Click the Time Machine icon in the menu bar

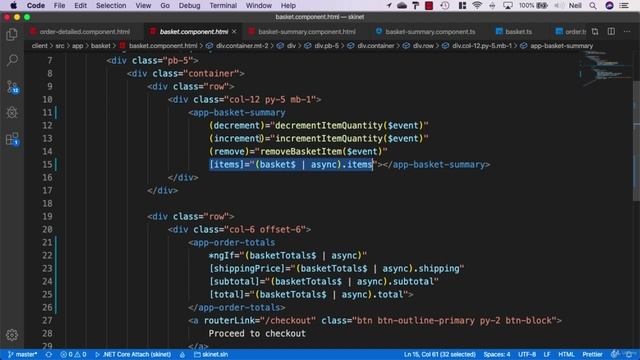[x=445, y=5]
